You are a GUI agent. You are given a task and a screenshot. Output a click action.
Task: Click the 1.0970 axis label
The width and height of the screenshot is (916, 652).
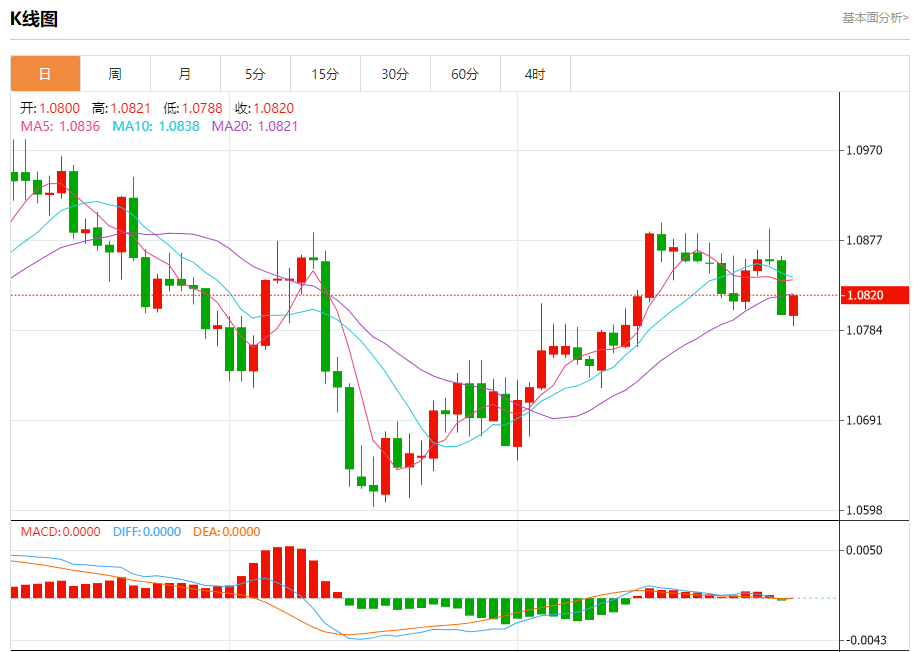click(x=865, y=150)
